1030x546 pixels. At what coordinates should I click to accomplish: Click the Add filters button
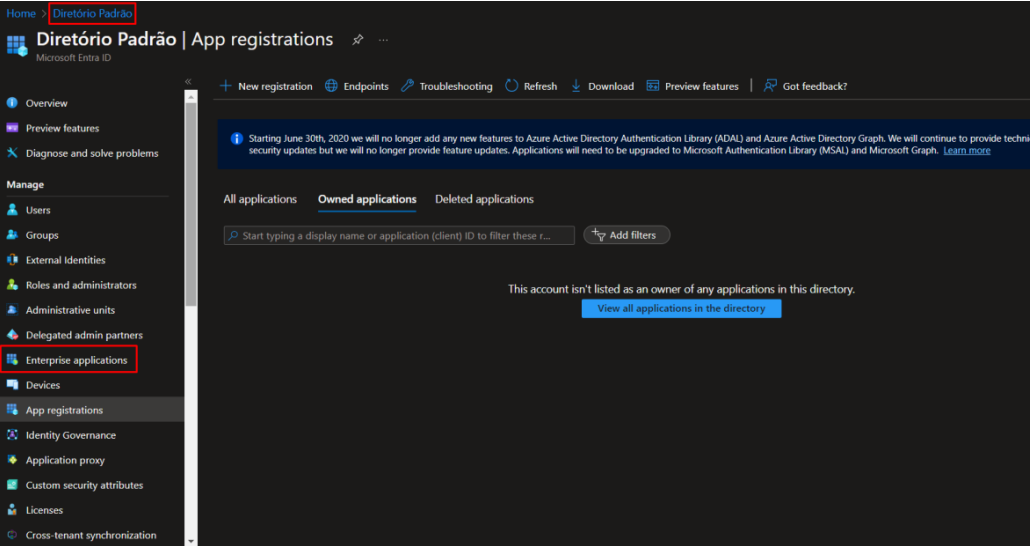tap(627, 235)
